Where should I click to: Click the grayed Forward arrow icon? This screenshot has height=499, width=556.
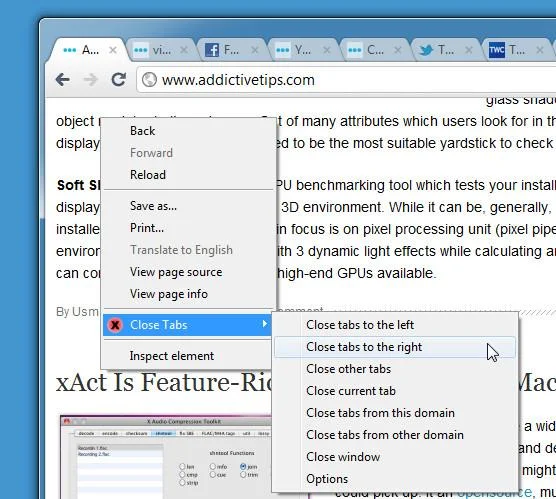[91, 79]
